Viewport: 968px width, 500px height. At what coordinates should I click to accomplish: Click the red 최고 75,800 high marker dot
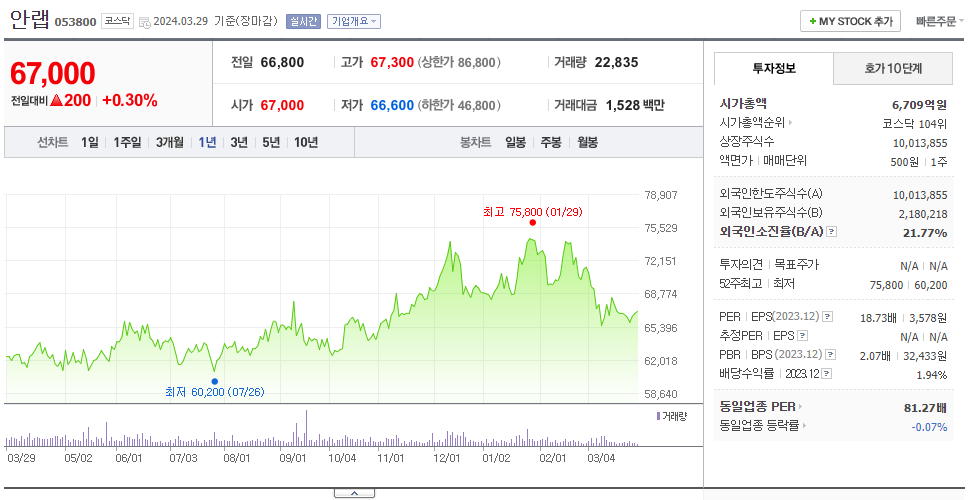(532, 222)
